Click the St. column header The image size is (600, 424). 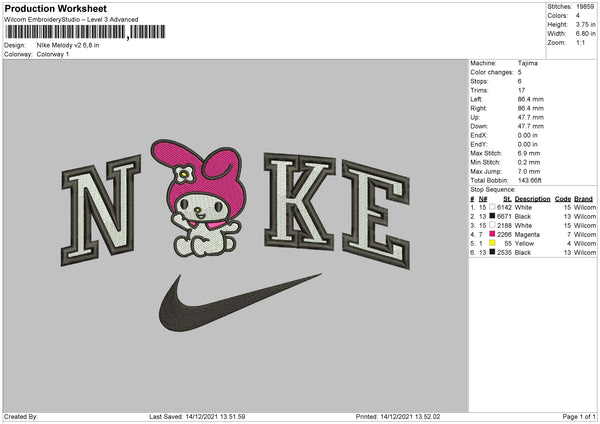[508, 199]
